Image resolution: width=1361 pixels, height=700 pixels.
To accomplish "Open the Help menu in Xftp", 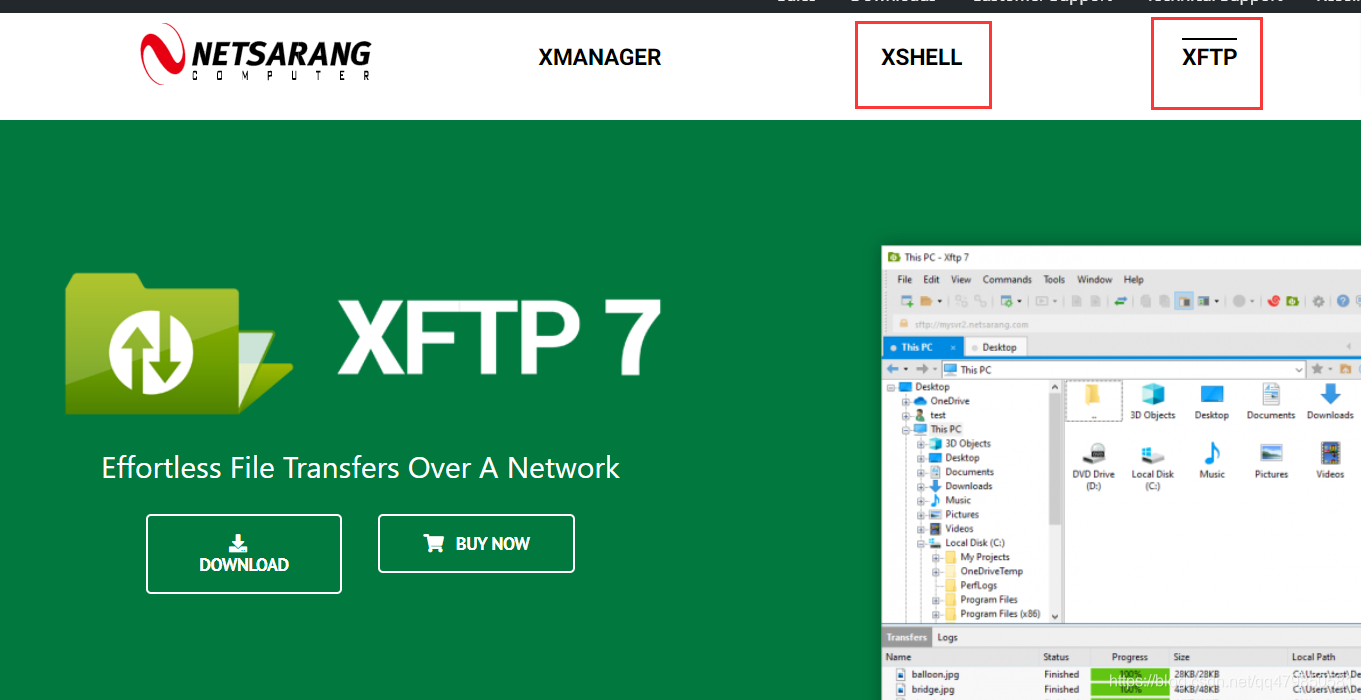I will tap(1133, 280).
